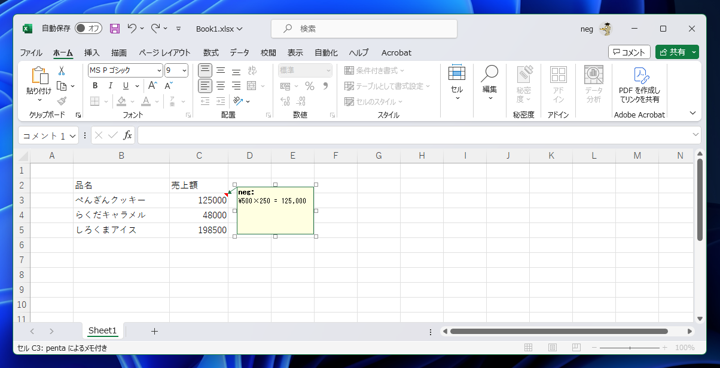Select the Sheet1 tab
The image size is (720, 368).
tap(102, 331)
